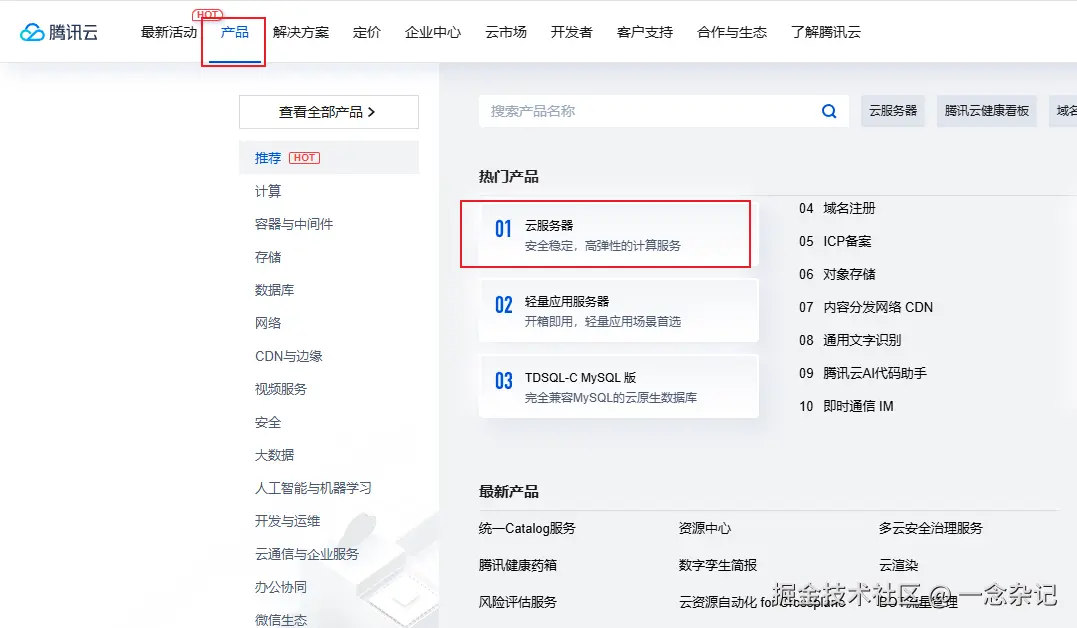Select 云通信与企业服务 category
The width and height of the screenshot is (1077, 628).
click(307, 554)
